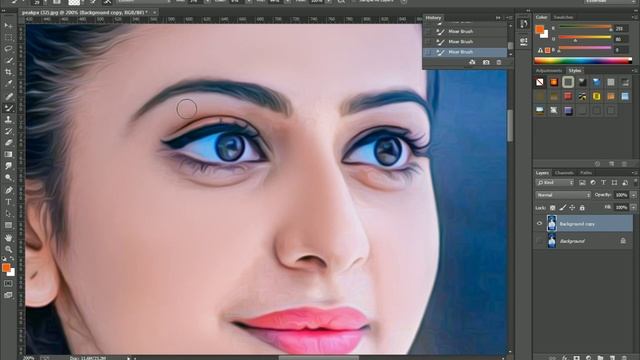Switch to the Swatches tab
Screen dimensions: 640x360
(x=563, y=17)
